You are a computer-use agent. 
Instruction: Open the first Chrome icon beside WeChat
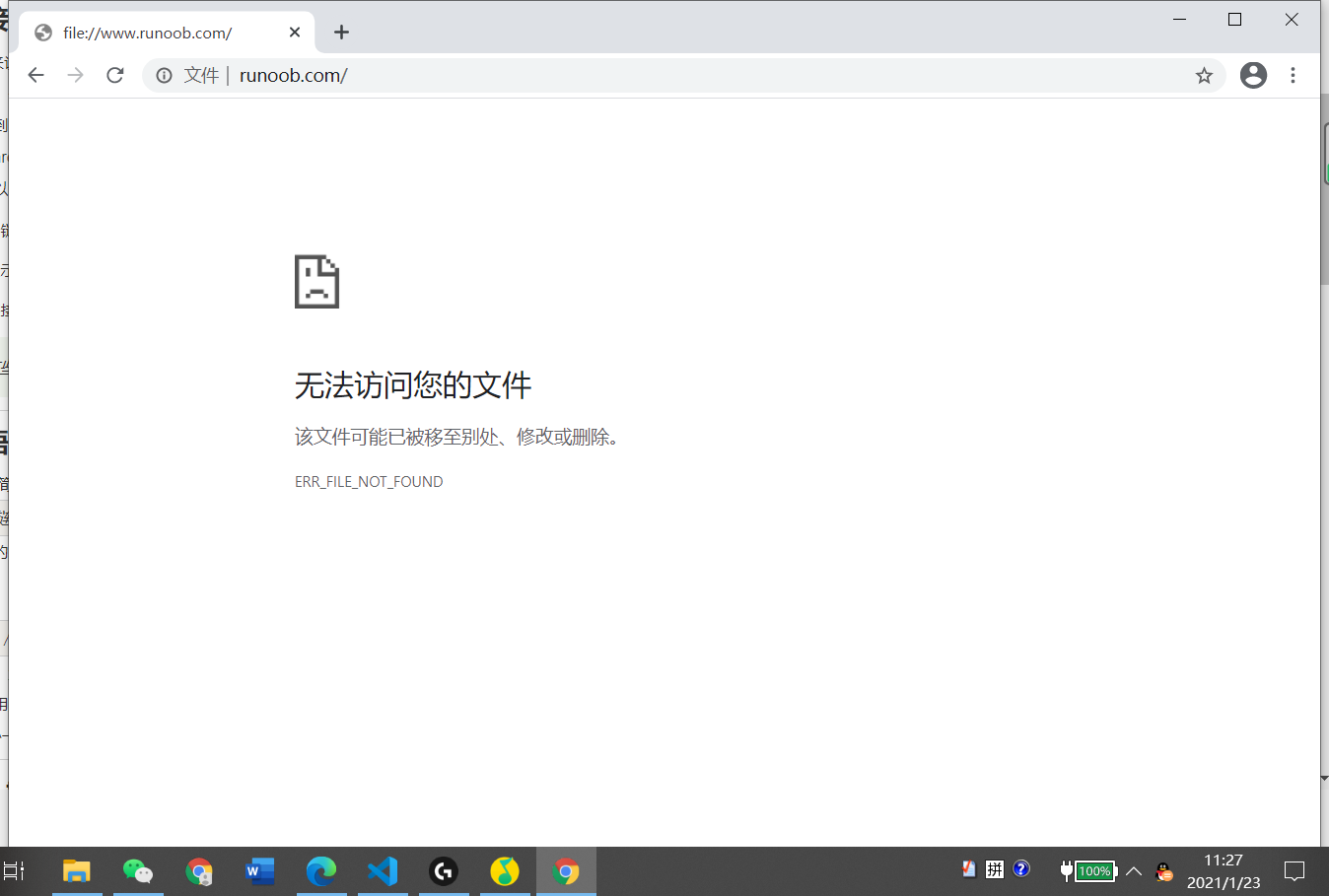pyautogui.click(x=199, y=871)
